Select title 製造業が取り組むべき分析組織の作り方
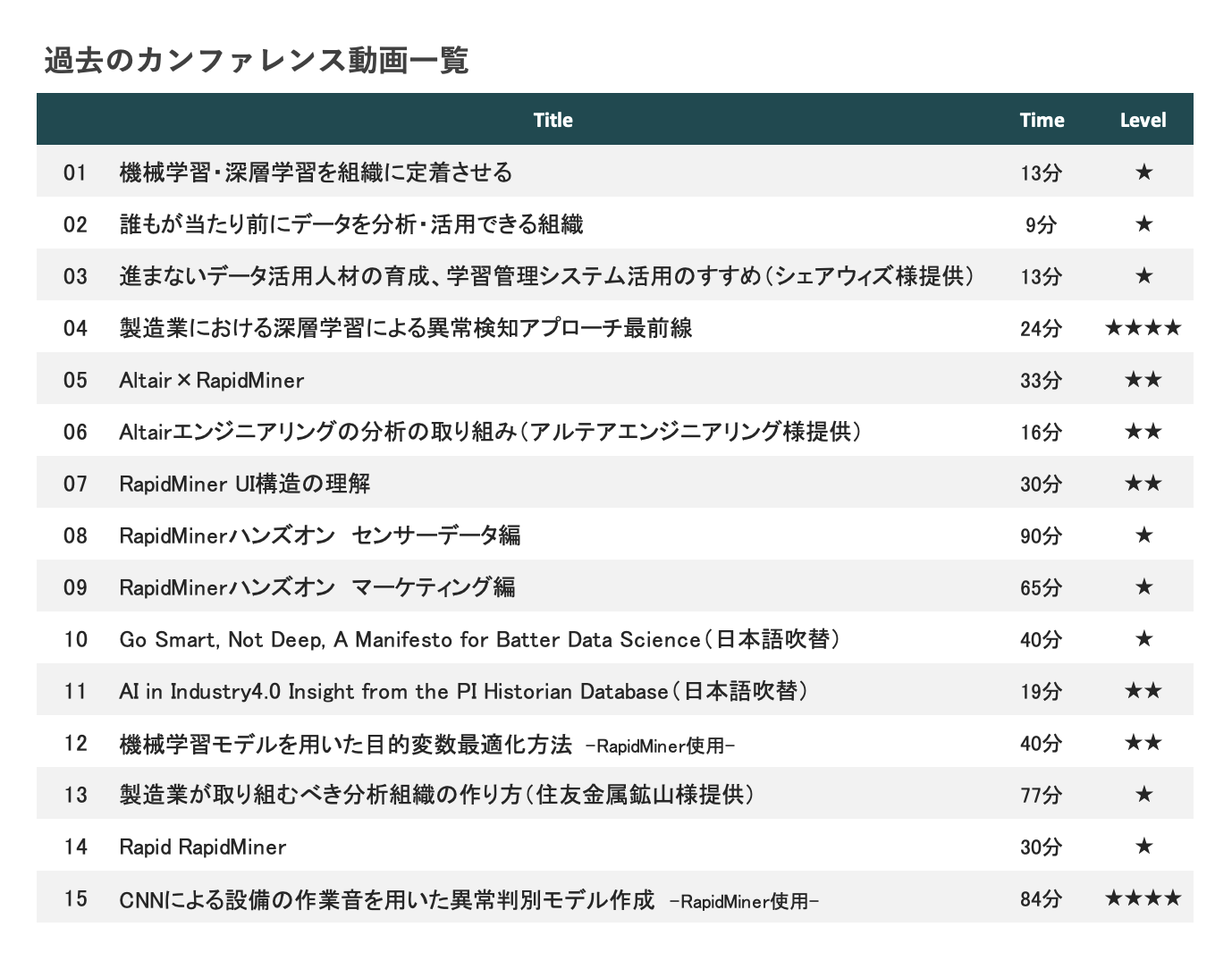Image resolution: width=1232 pixels, height=969 pixels. coord(436,795)
